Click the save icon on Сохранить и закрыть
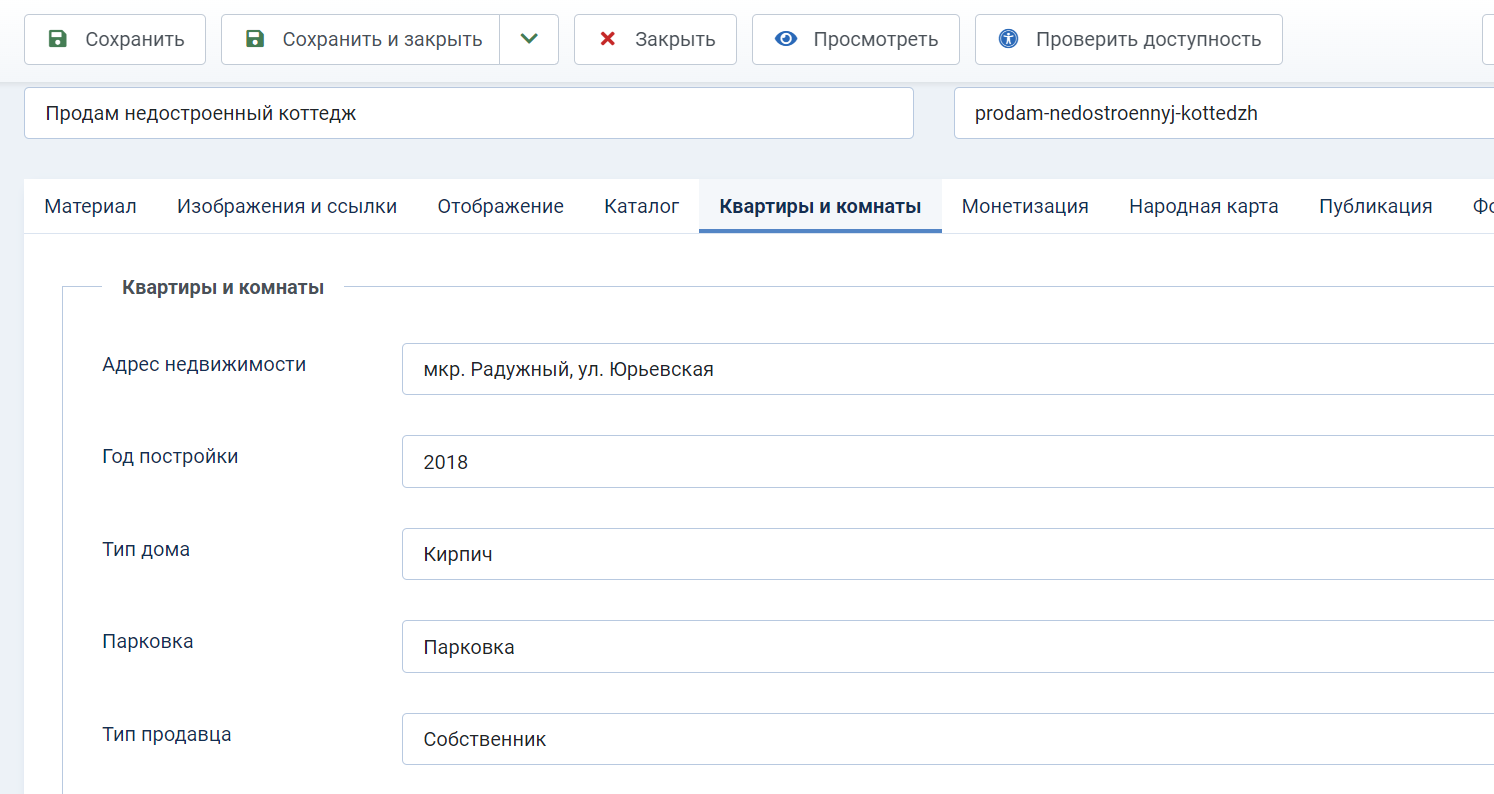This screenshot has height=794, width=1494. coord(255,40)
